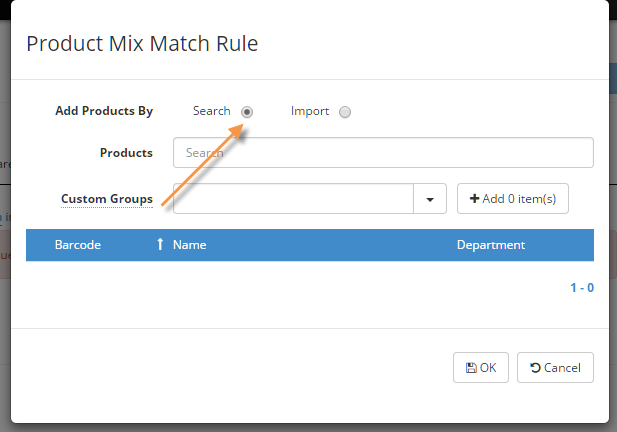Click the ascending sort arrow icon
This screenshot has height=432, width=617.
[160, 245]
